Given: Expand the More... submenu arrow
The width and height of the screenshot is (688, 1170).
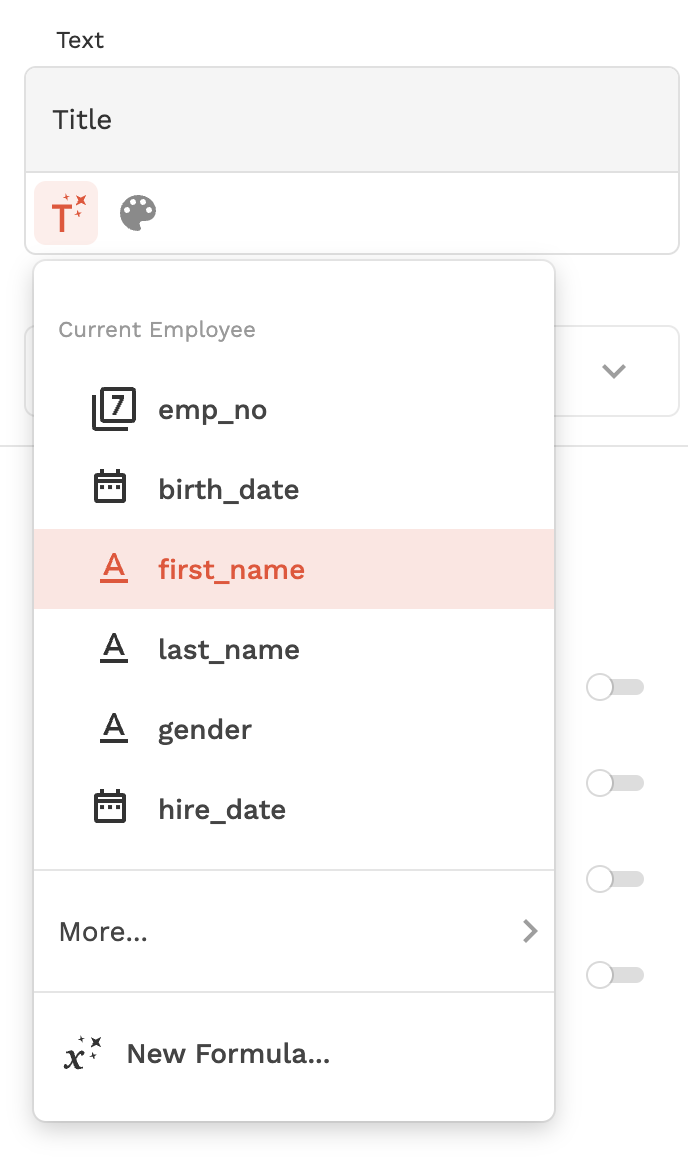Looking at the screenshot, I should [530, 932].
